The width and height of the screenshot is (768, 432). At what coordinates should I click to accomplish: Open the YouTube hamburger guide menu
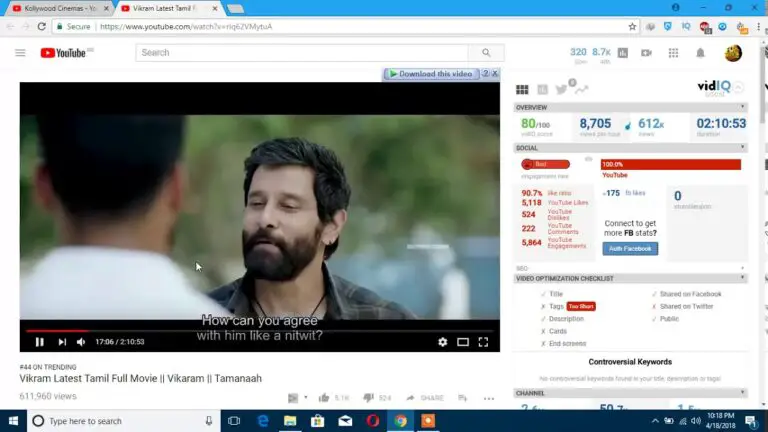tap(20, 53)
